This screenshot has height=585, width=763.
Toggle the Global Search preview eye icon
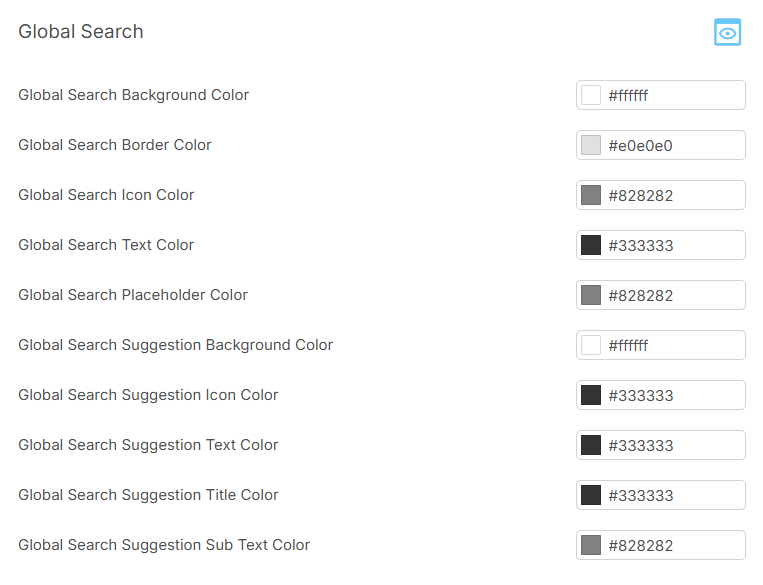point(728,33)
